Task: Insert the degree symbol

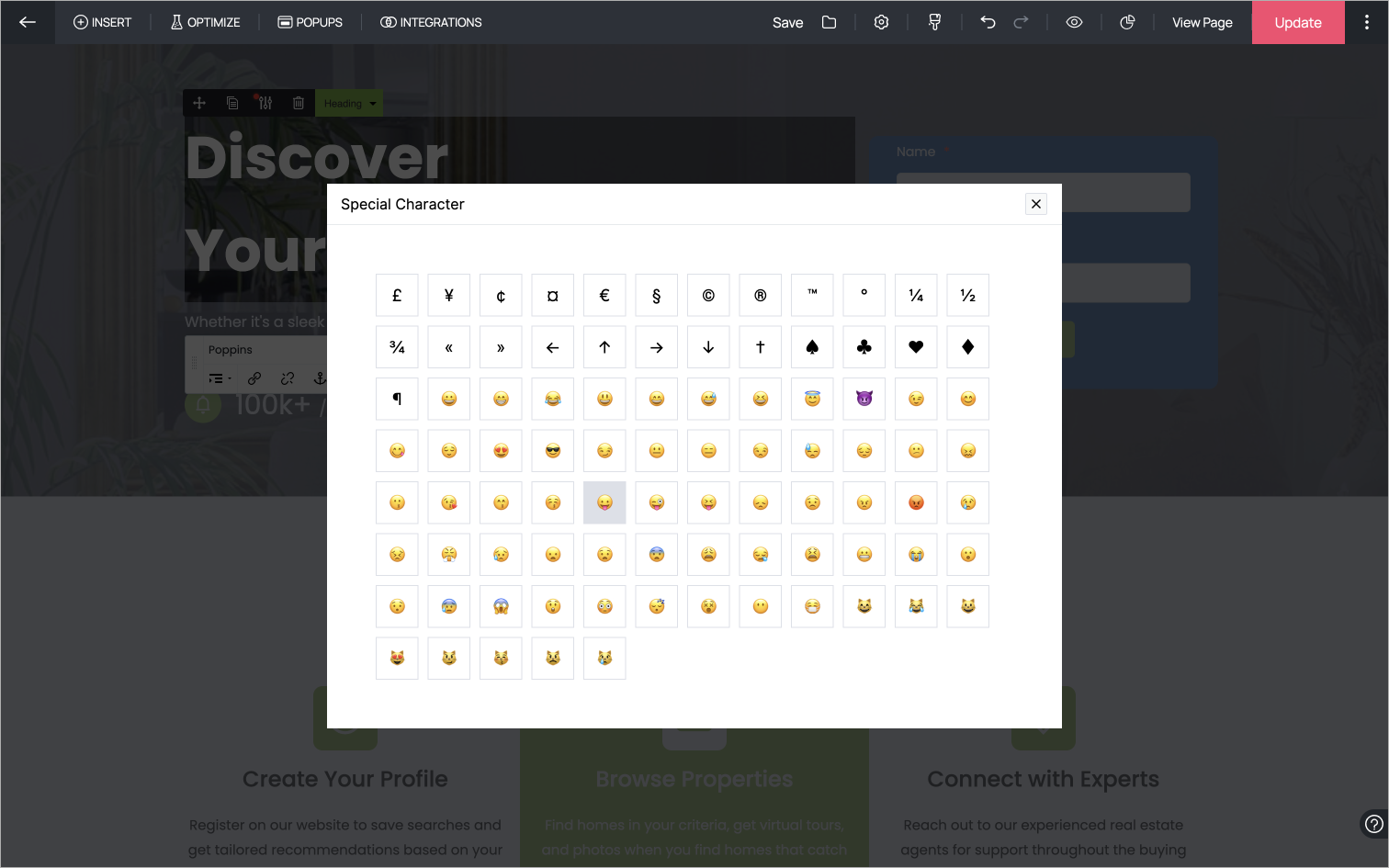Action: 864,296
